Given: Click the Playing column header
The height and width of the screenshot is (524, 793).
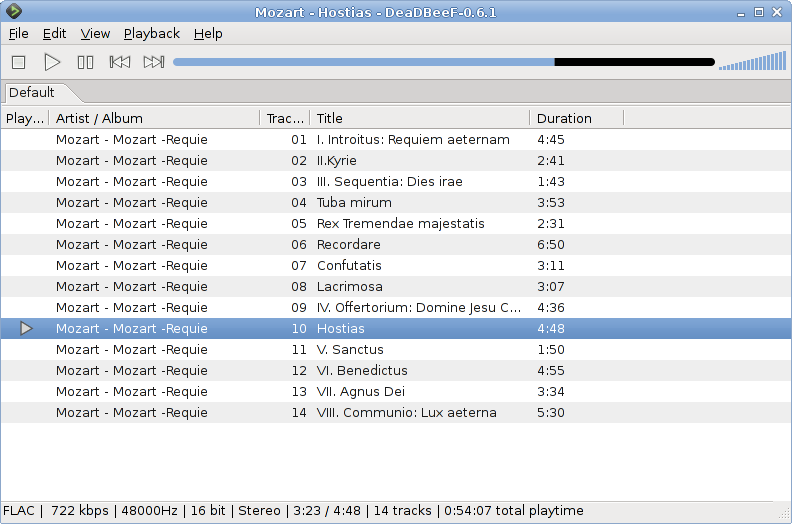Looking at the screenshot, I should tap(25, 118).
